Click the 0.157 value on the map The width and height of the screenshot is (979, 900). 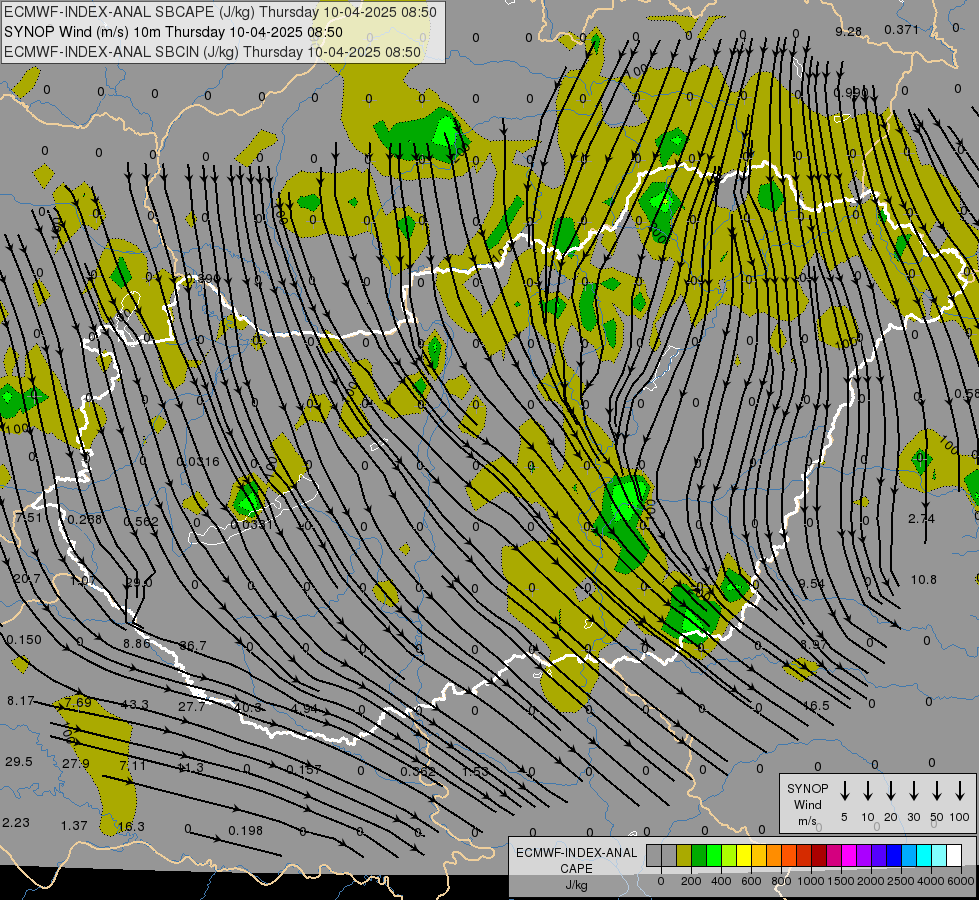coord(304,769)
